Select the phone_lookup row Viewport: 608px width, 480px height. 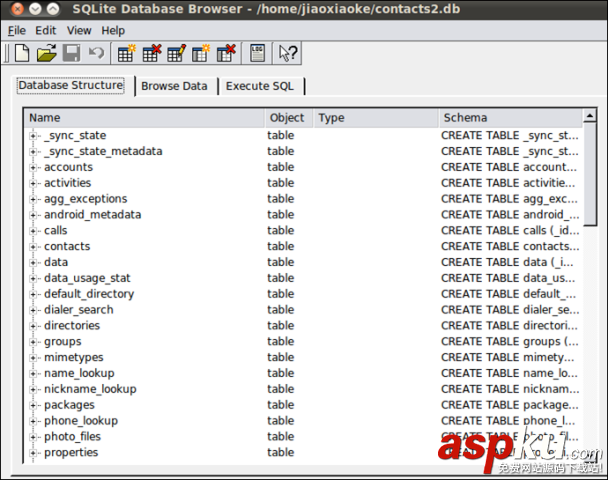[x=303, y=421]
